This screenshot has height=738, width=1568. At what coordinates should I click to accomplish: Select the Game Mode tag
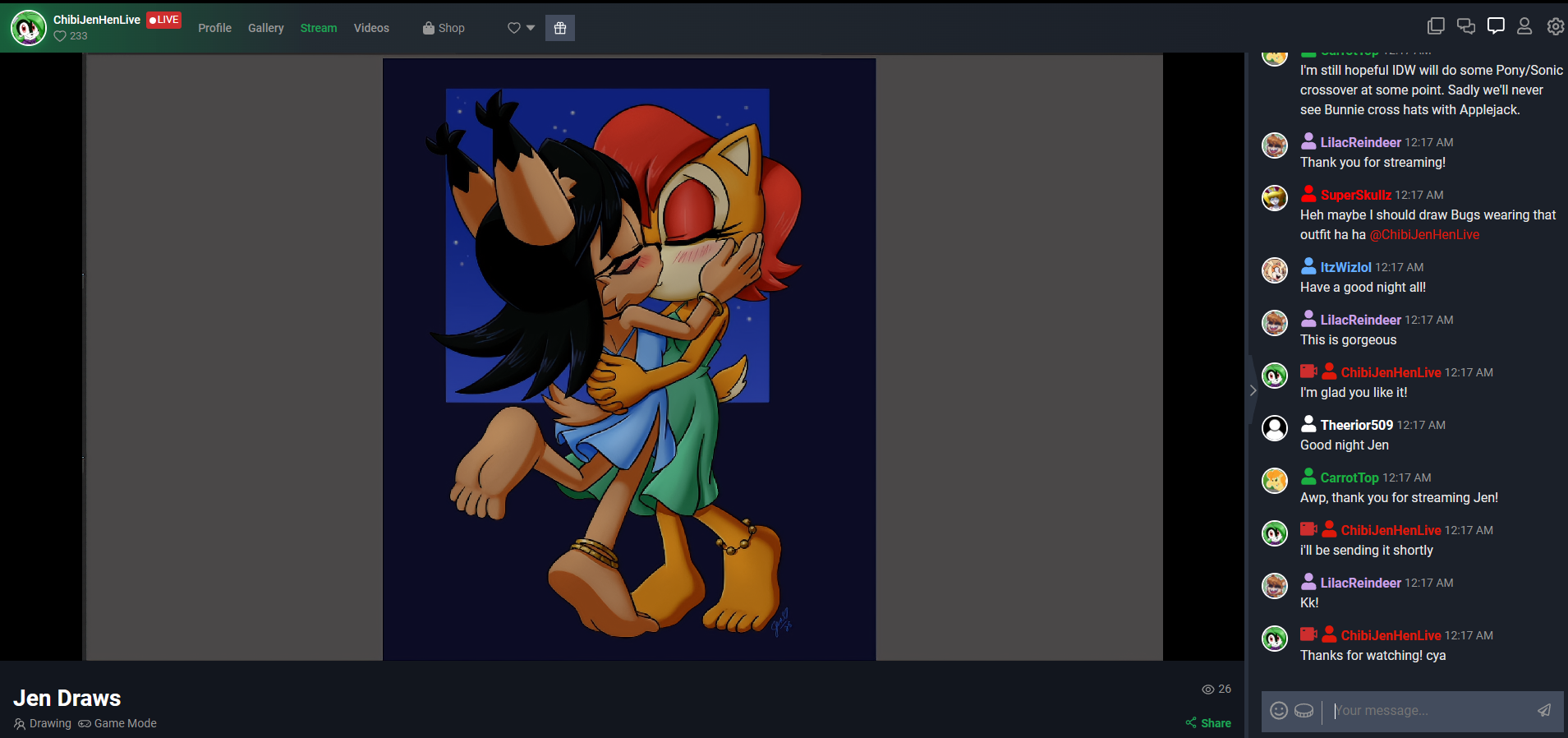(x=117, y=723)
